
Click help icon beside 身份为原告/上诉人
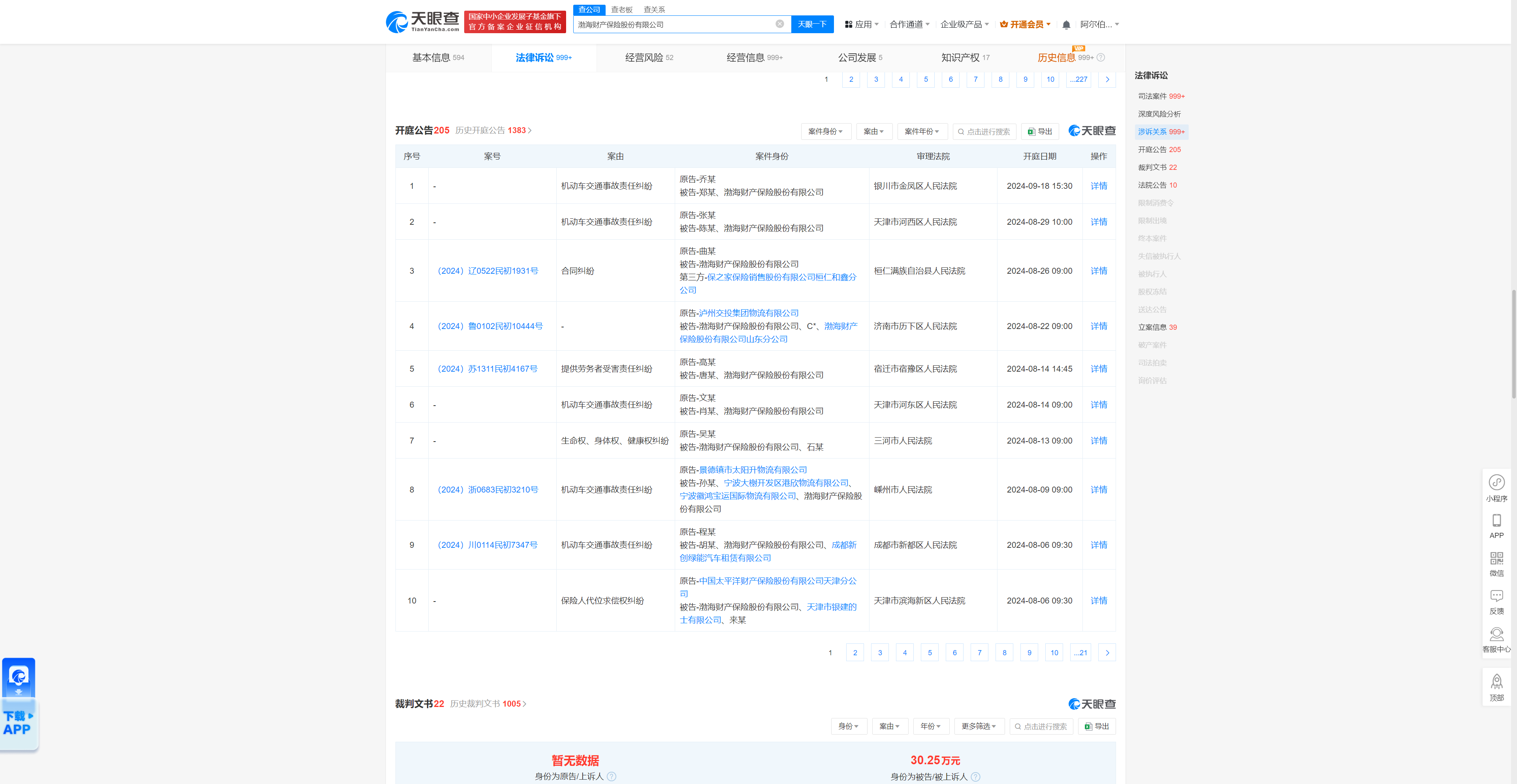tap(611, 776)
